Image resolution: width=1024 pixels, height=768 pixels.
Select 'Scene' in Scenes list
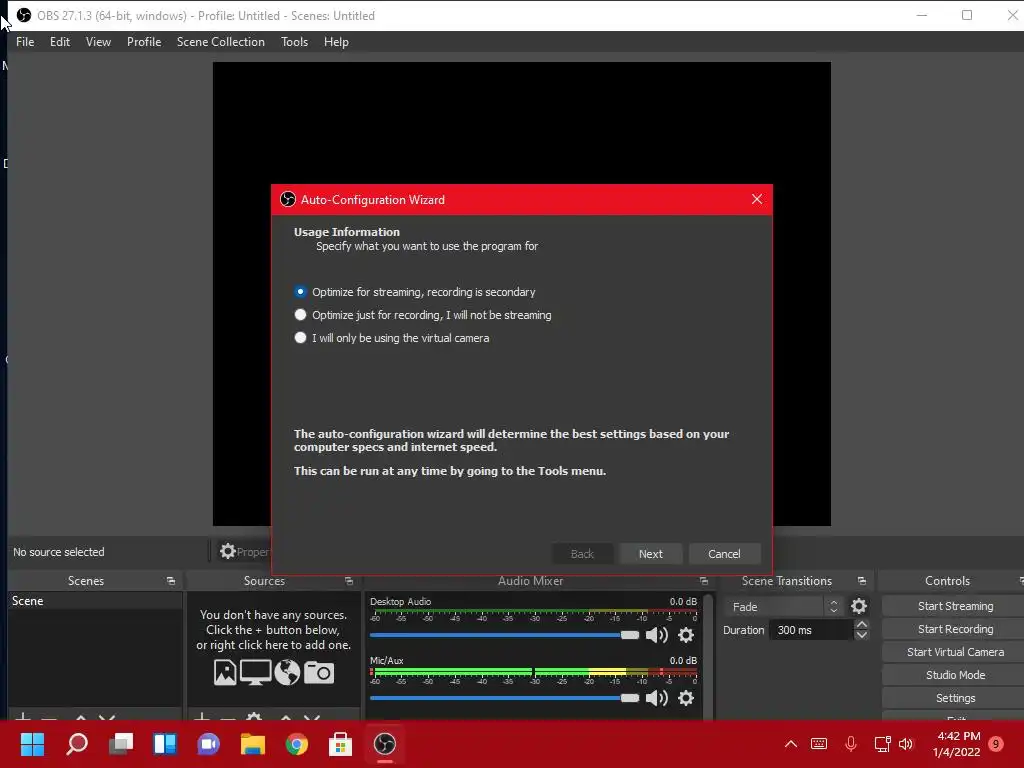95,601
